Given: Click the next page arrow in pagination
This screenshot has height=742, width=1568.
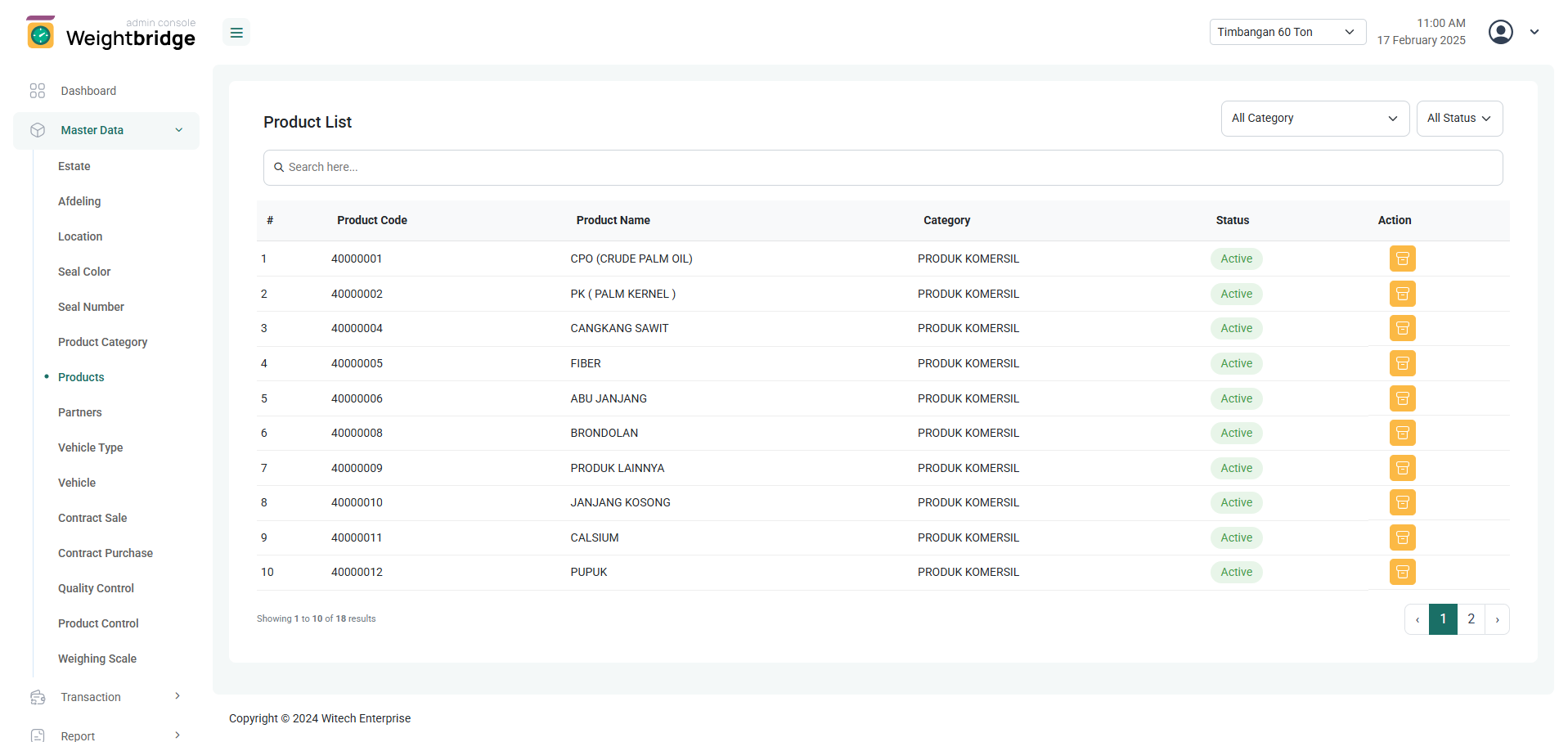Looking at the screenshot, I should tap(1497, 619).
